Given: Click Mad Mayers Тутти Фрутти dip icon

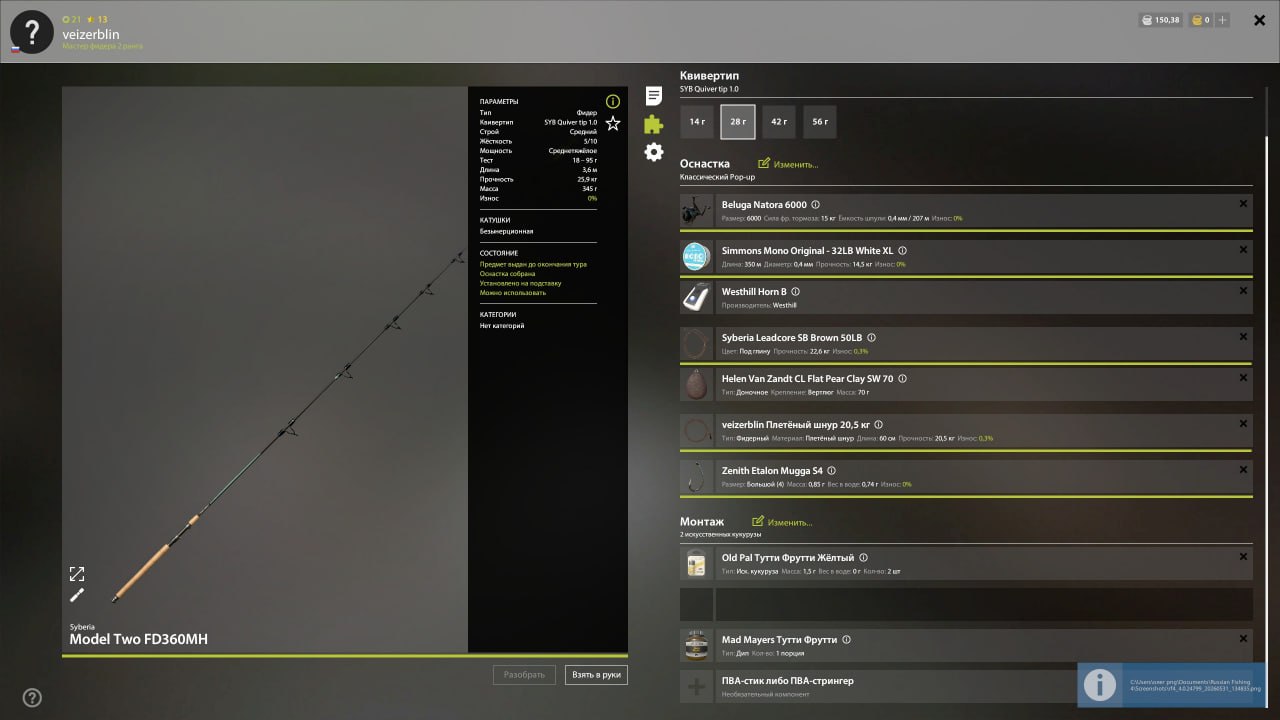Looking at the screenshot, I should 696,646.
